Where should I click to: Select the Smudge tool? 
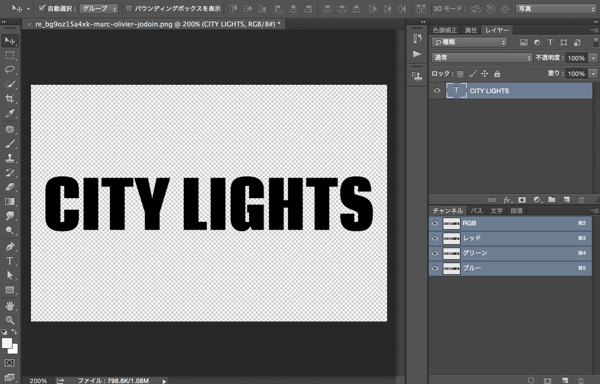tap(10, 216)
